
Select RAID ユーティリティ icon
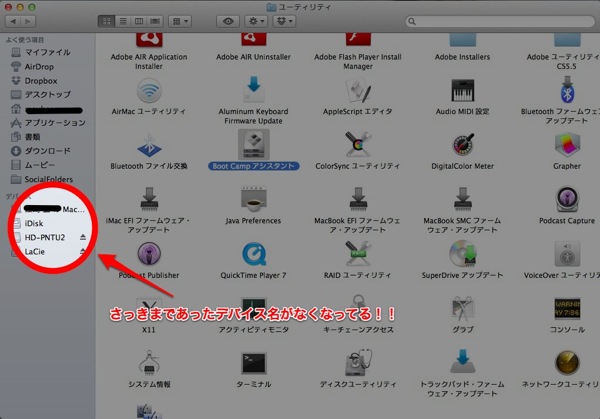click(x=358, y=254)
